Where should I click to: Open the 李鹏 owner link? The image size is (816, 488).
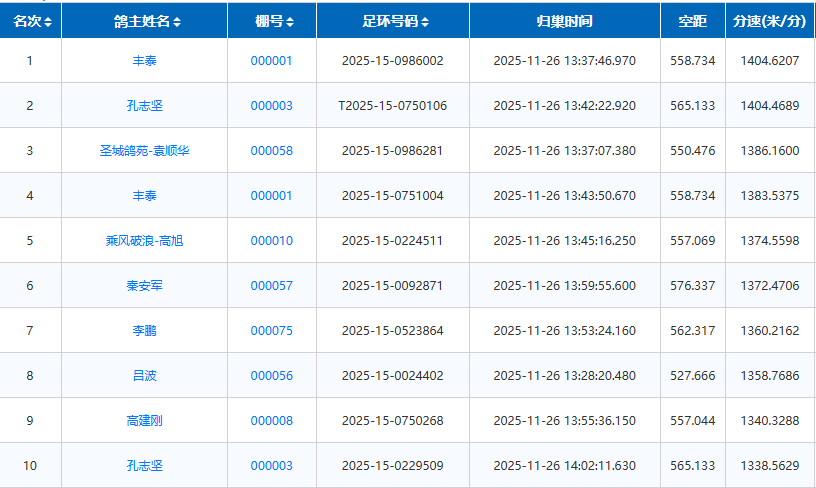[x=144, y=331]
